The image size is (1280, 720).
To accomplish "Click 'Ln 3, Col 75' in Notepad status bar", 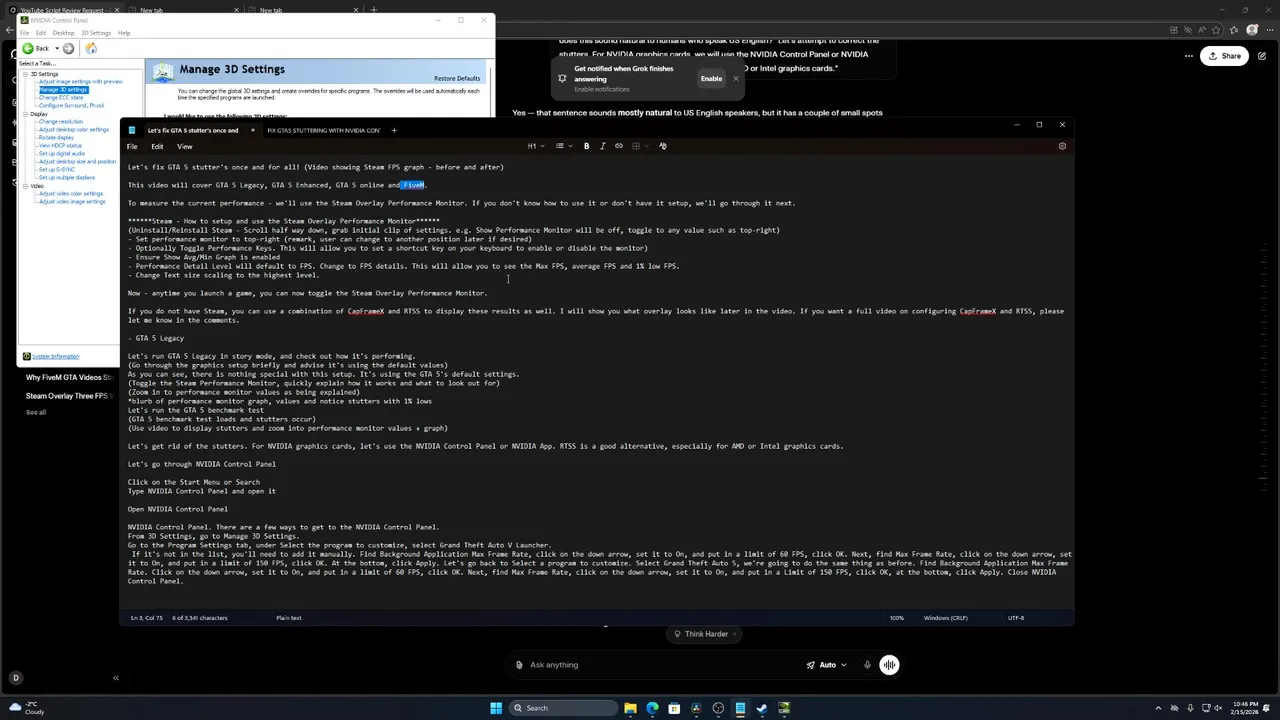I will [146, 618].
